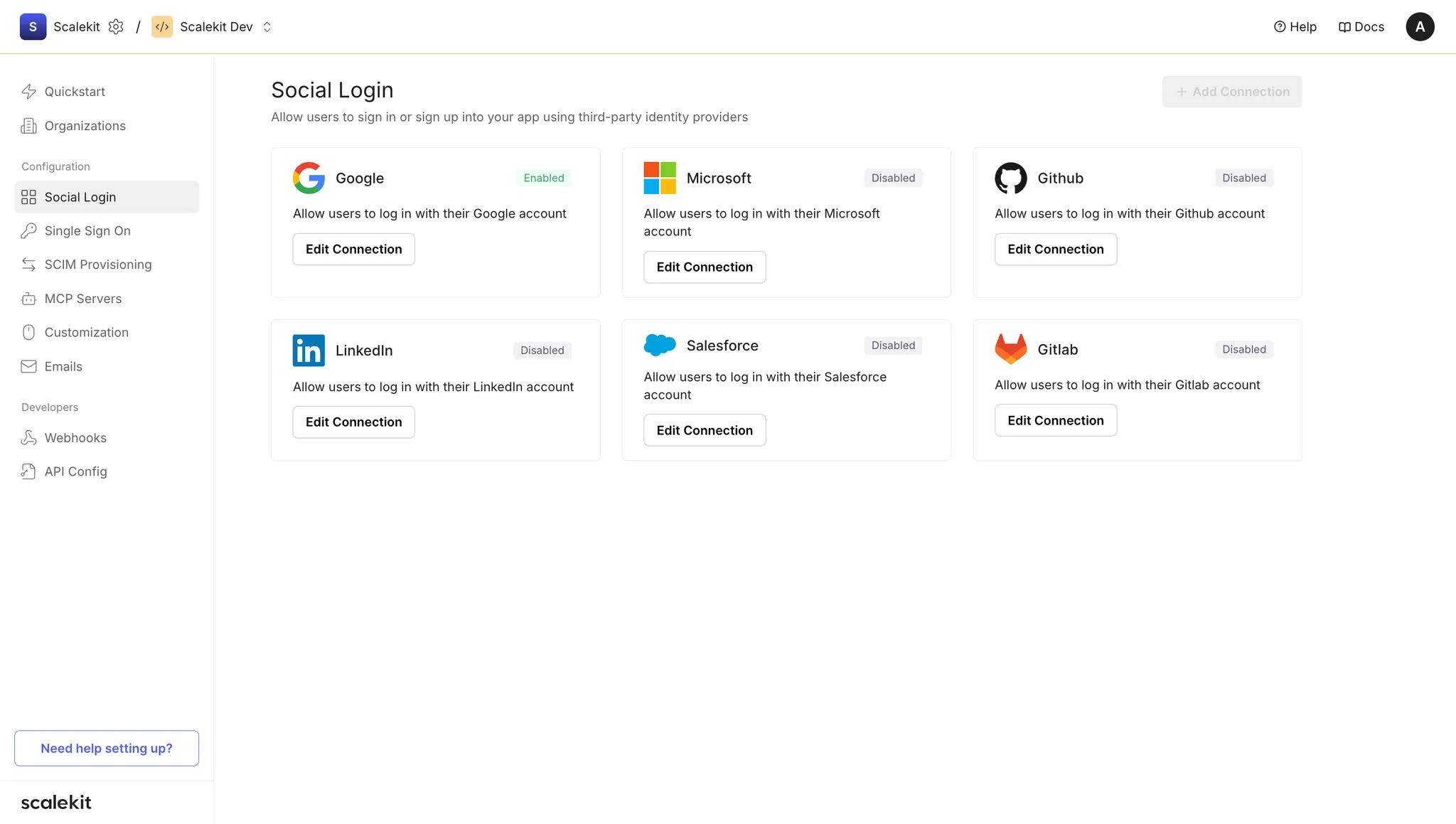Click Github's Disabled status badge
Image resolution: width=1456 pixels, height=824 pixels.
click(x=1244, y=178)
